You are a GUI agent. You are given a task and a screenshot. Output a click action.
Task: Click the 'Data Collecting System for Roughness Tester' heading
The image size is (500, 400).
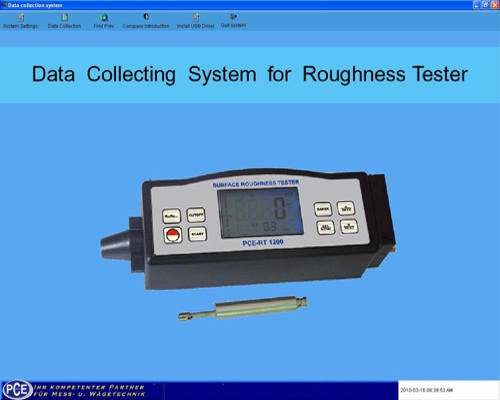point(250,74)
